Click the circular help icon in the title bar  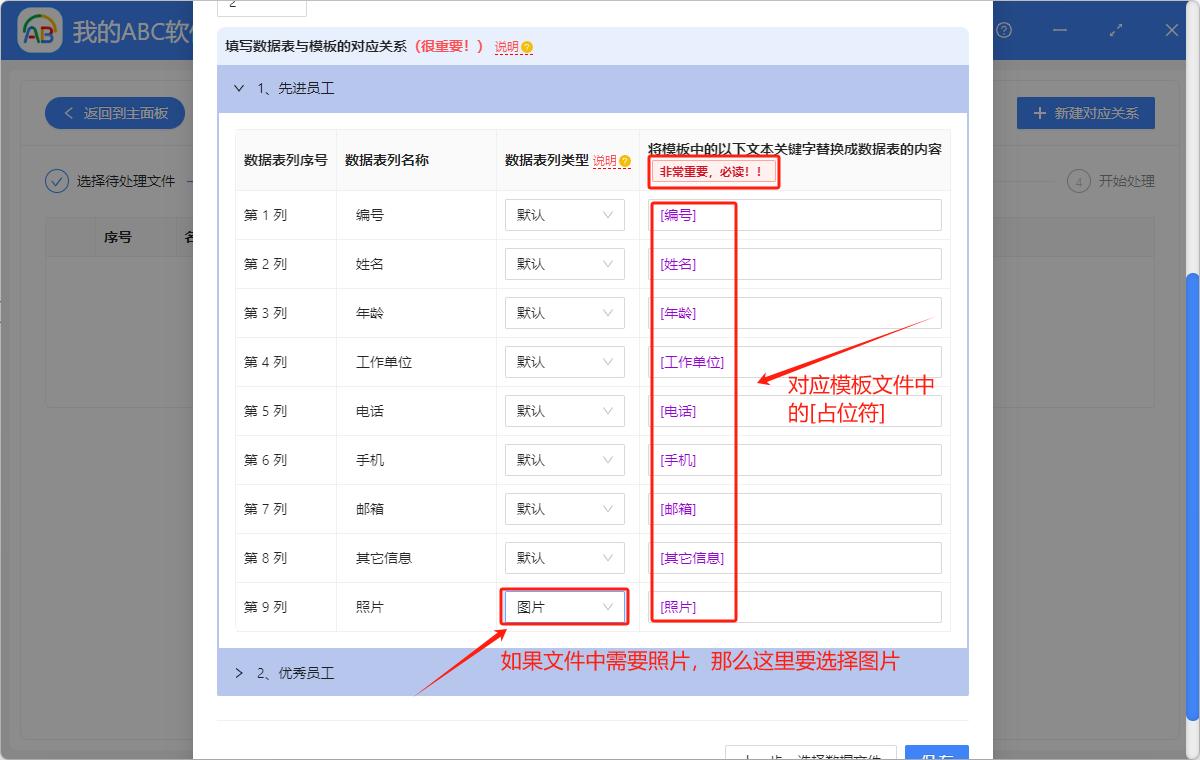tap(1004, 30)
